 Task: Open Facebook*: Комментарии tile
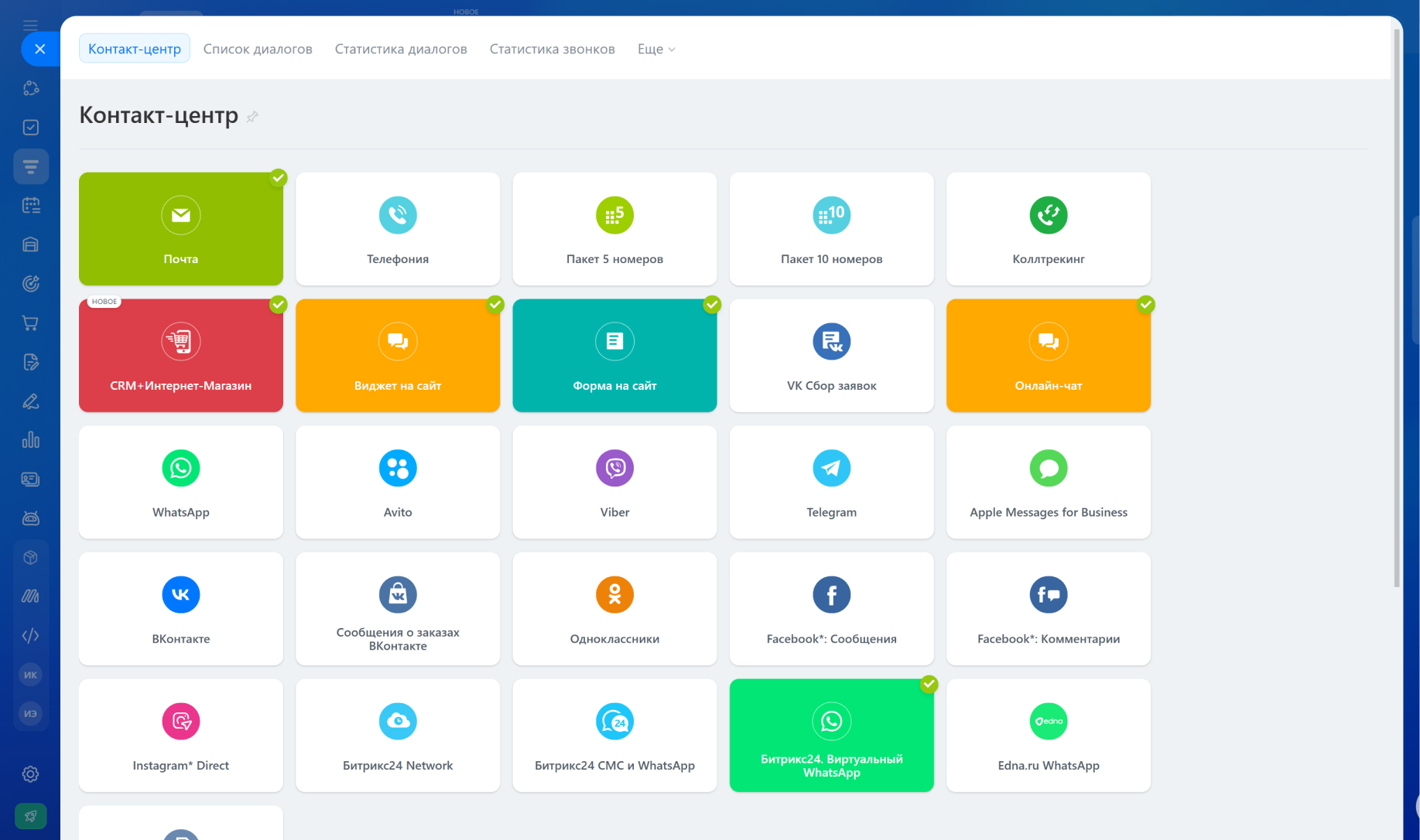[1049, 609]
